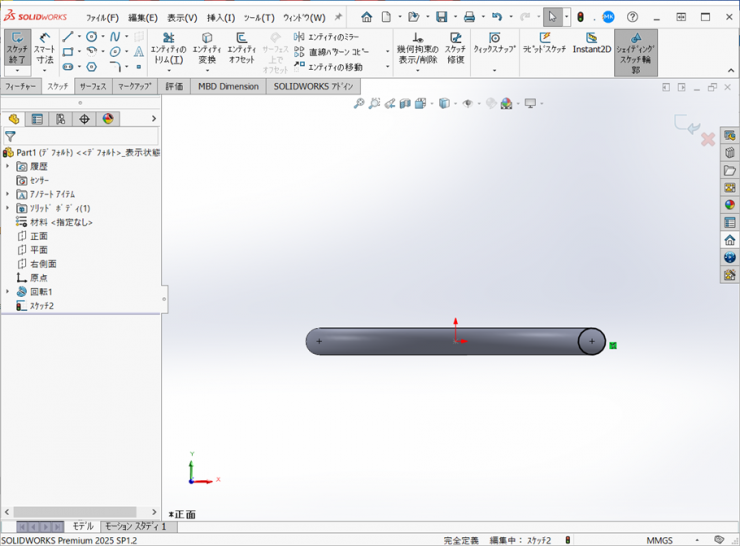Cancel the sketch using the red X
Image resolution: width=740 pixels, height=546 pixels.
click(707, 139)
